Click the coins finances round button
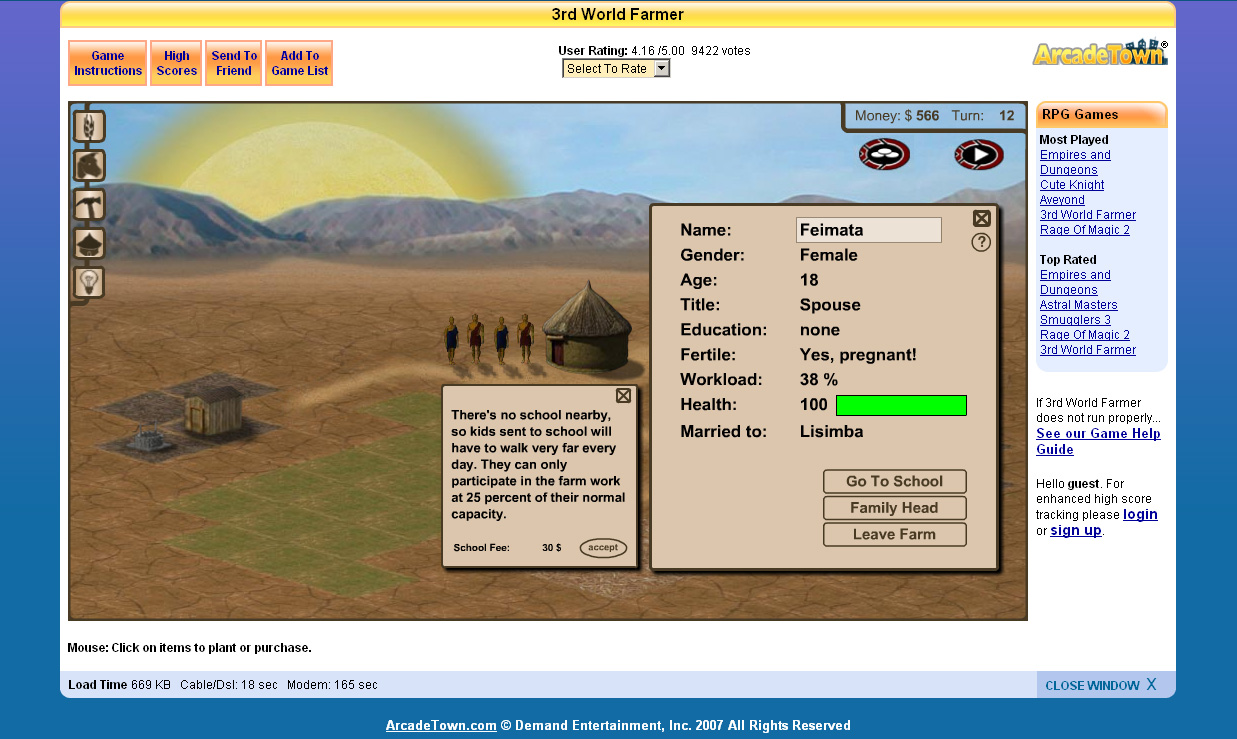The width and height of the screenshot is (1237, 739). coord(884,154)
